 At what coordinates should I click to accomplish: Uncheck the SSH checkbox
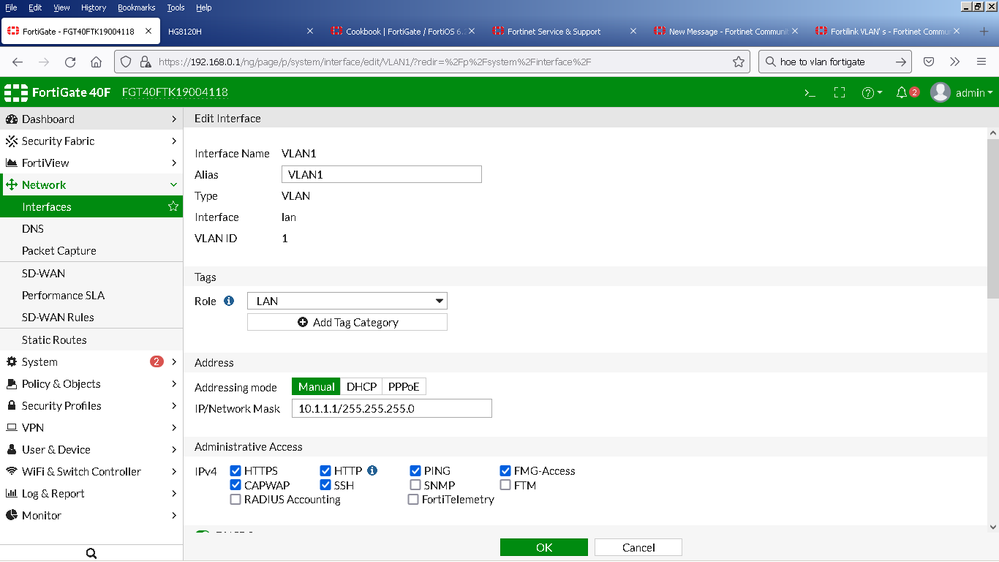coord(326,485)
